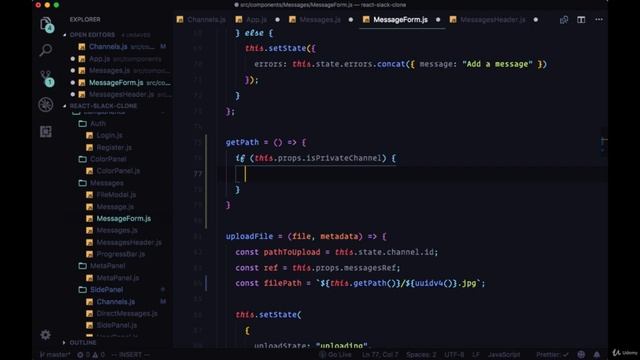Open Messages.js in the Messages folder tree
640x360 pixels.
point(117,231)
